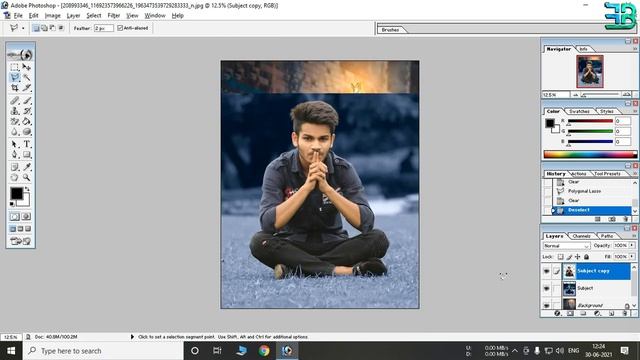Select the Eraser tool
The height and width of the screenshot is (360, 640).
click(x=15, y=121)
